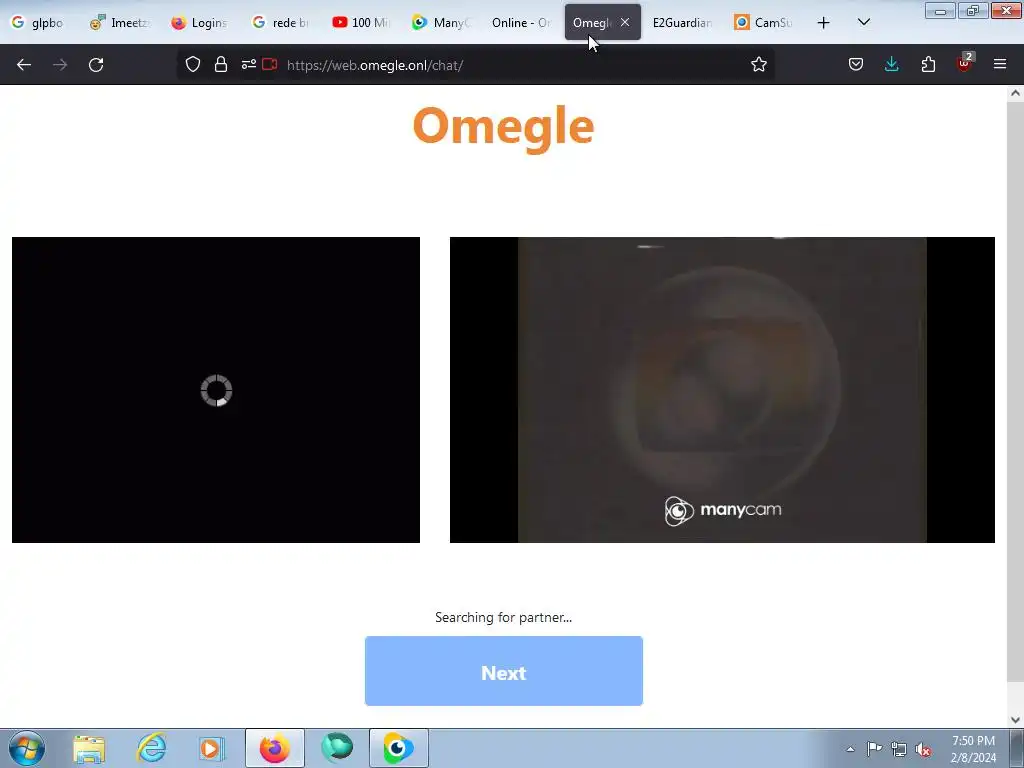The image size is (1024, 768).
Task: Switch to the Imeetz tab
Action: [120, 23]
